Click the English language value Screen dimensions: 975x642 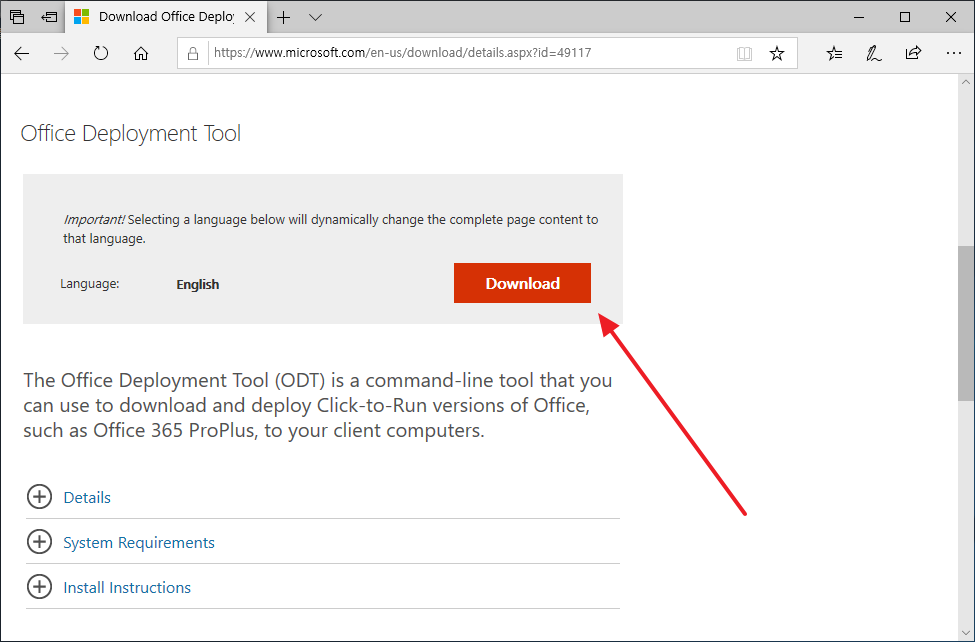point(198,284)
